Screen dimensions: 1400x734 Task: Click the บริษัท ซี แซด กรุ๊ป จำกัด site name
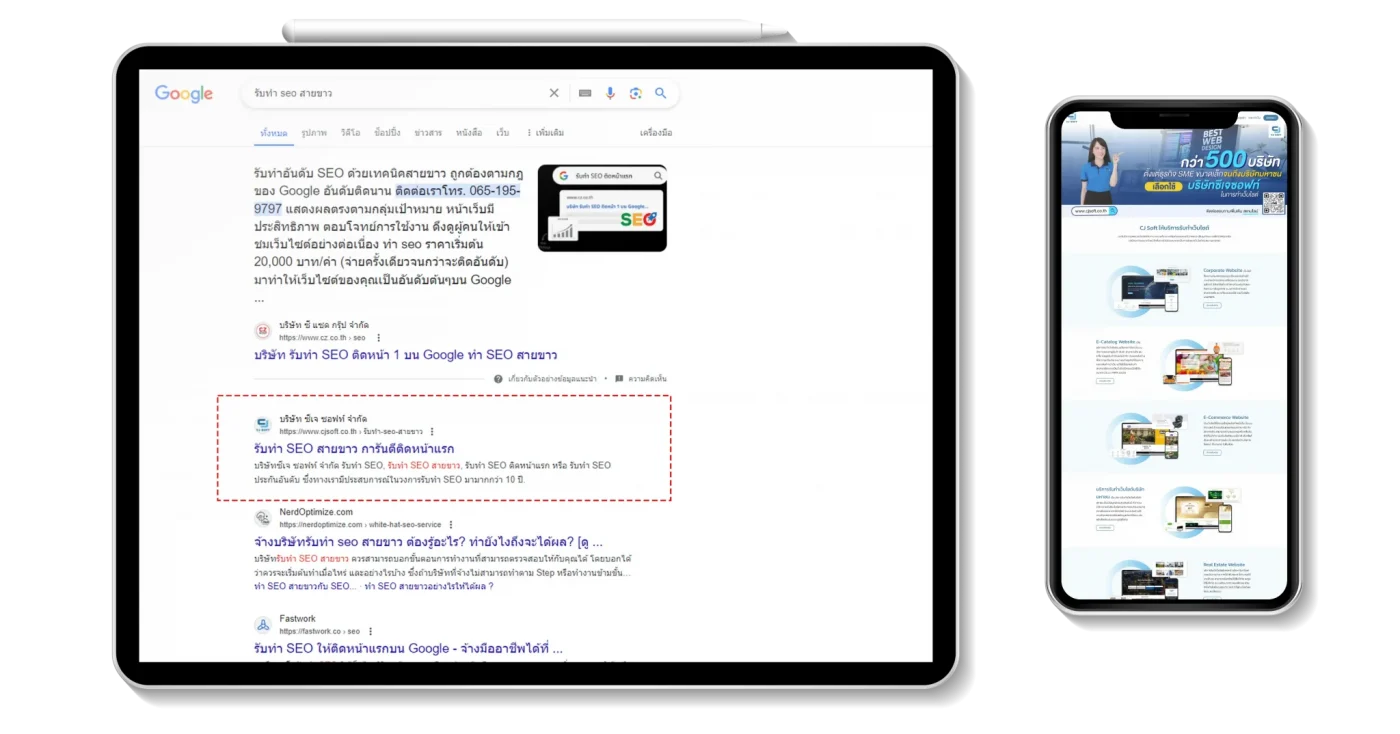point(324,325)
